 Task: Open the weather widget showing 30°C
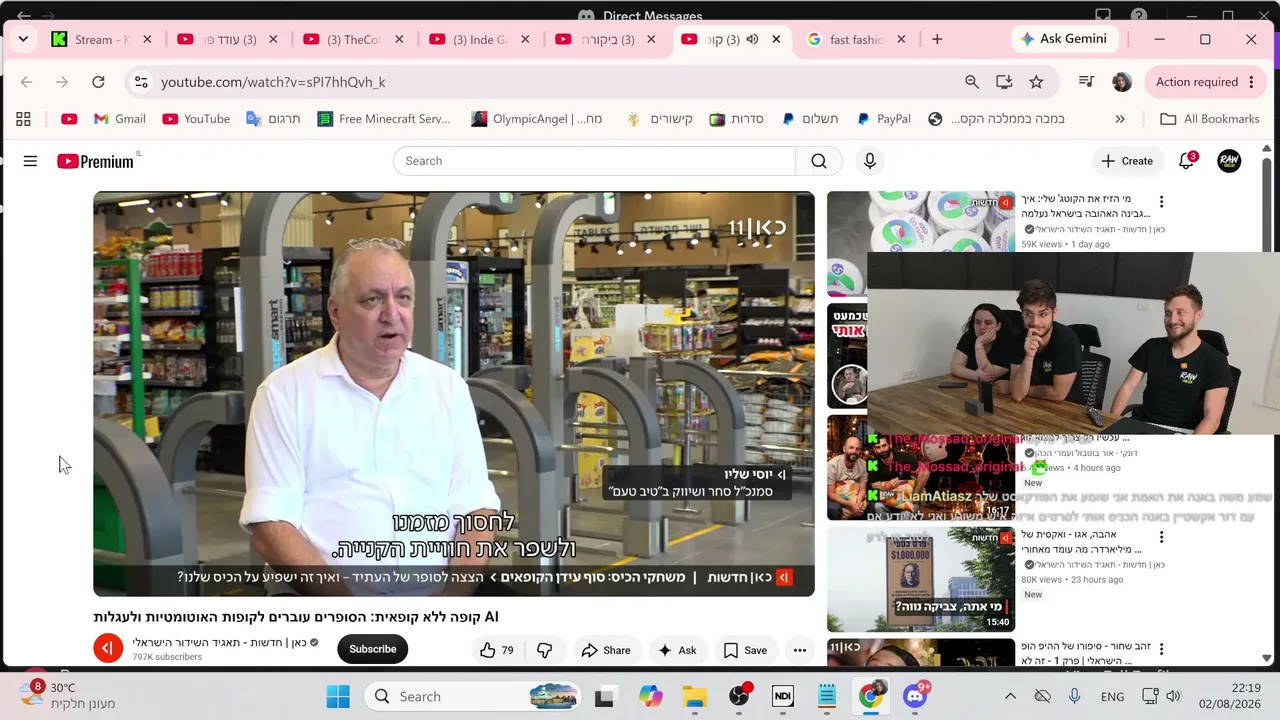tap(68, 696)
